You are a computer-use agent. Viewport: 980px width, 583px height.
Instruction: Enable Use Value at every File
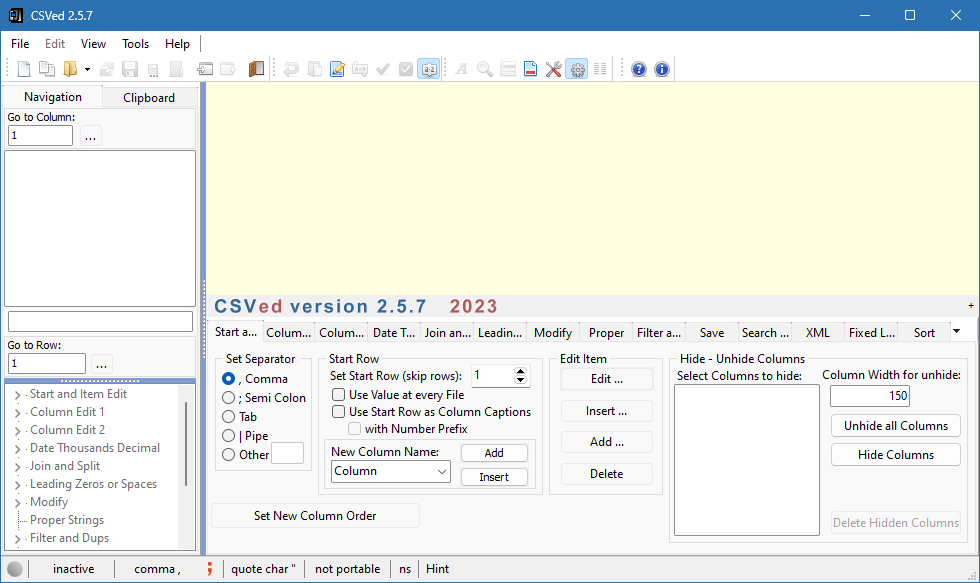[x=338, y=394]
